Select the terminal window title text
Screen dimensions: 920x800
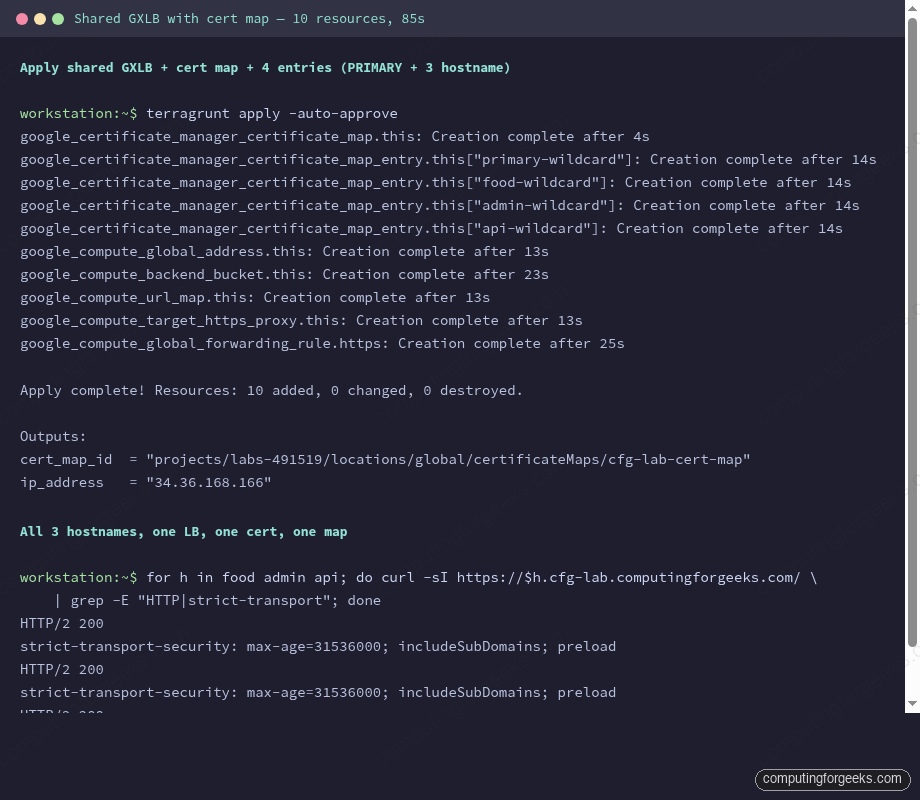click(x=250, y=18)
